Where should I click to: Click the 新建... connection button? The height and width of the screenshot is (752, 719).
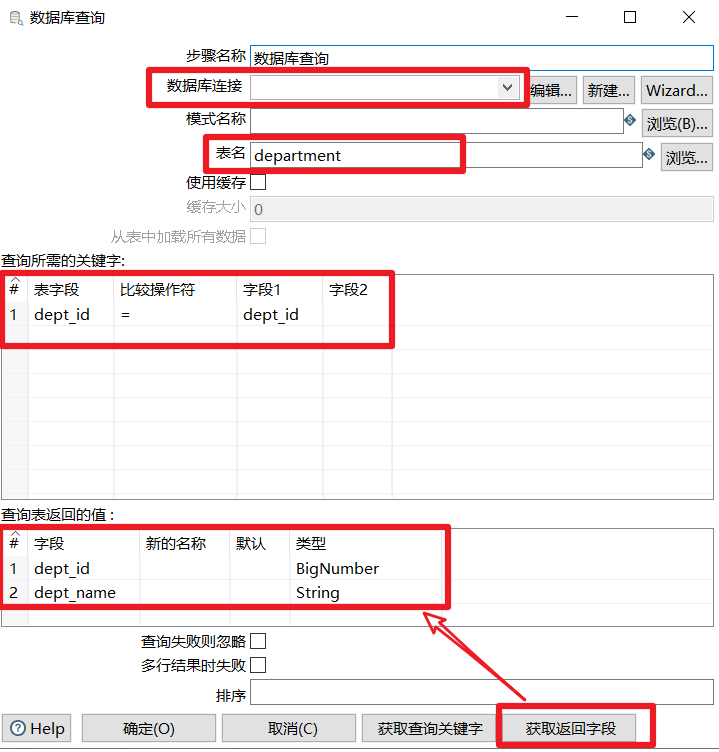609,90
